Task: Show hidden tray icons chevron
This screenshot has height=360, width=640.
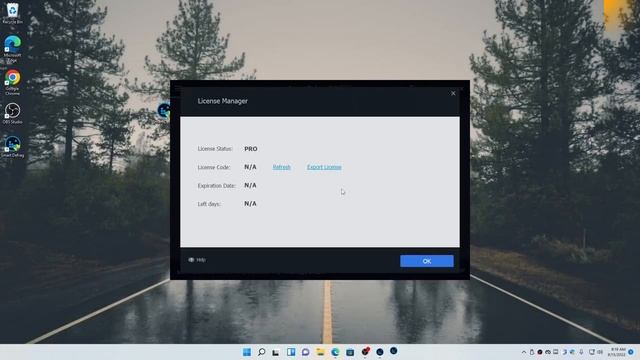Action: [524, 352]
